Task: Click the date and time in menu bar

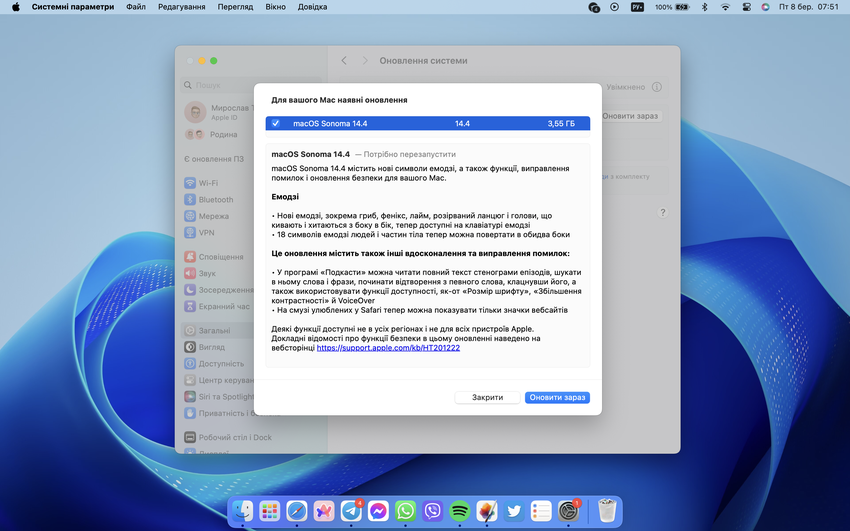Action: coord(807,7)
